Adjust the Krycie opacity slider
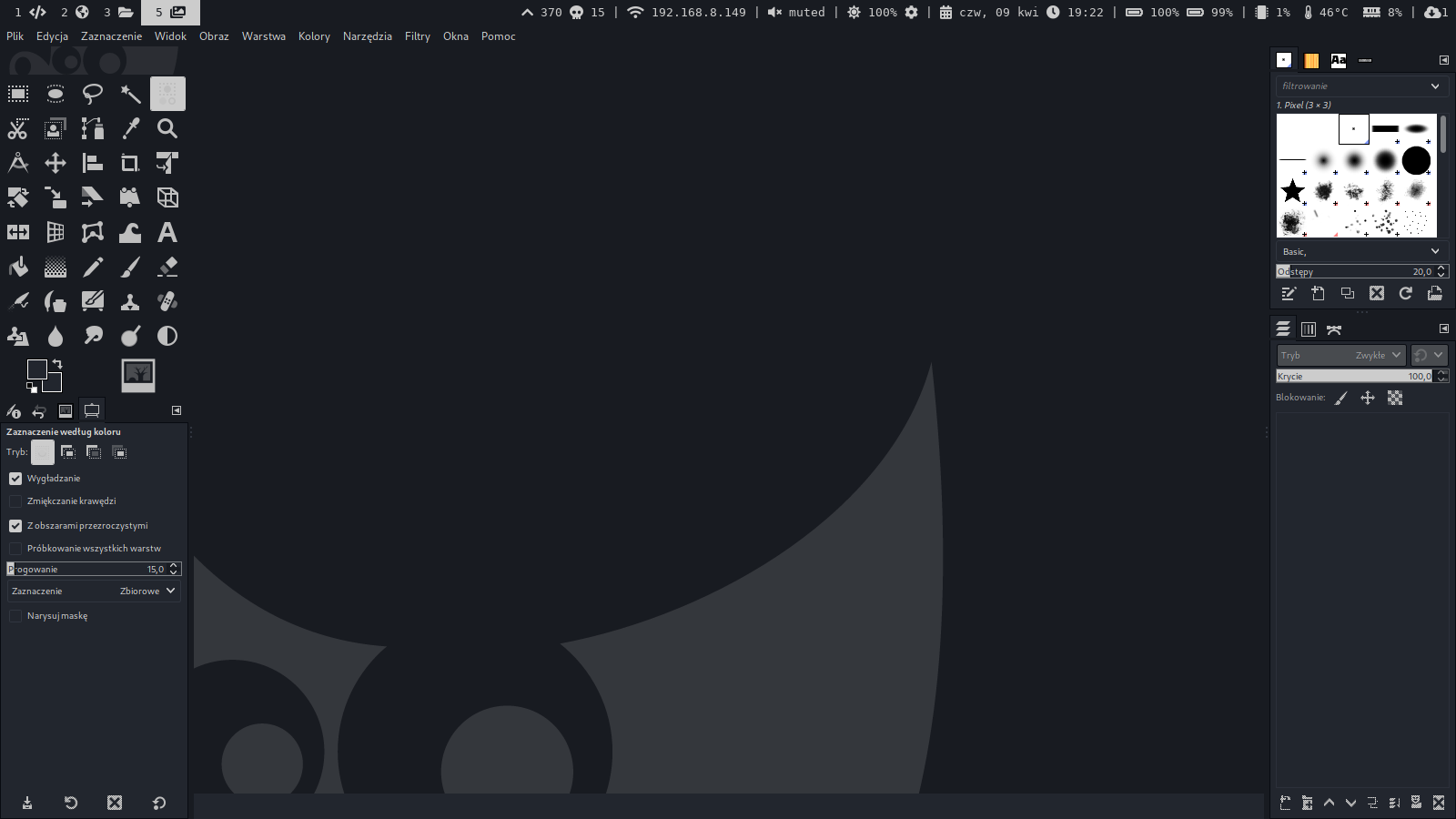Screen dimensions: 1456x819 (x=1362, y=376)
